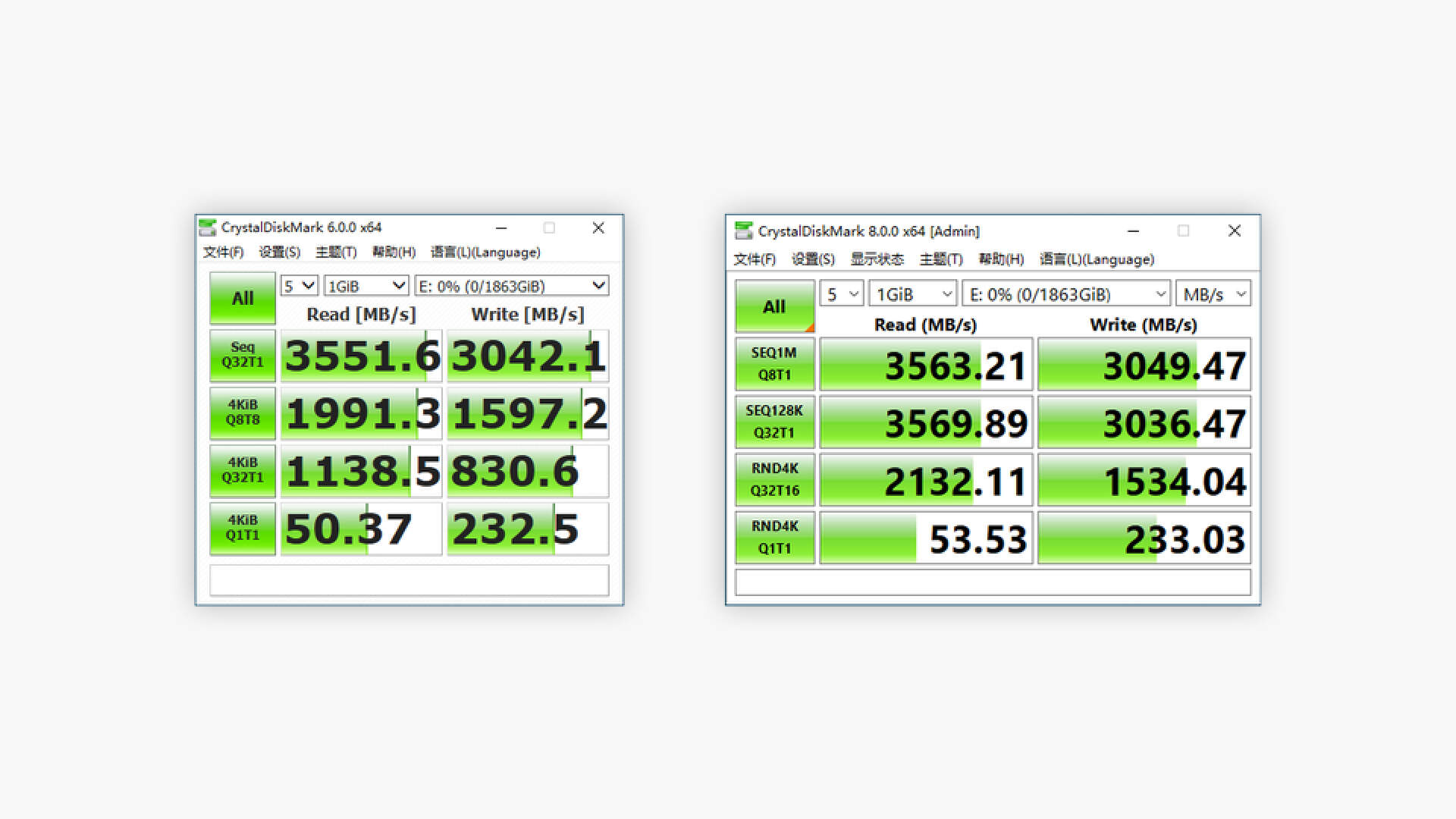Start Seq Q32T1 benchmark
The image size is (1456, 819).
click(x=243, y=355)
